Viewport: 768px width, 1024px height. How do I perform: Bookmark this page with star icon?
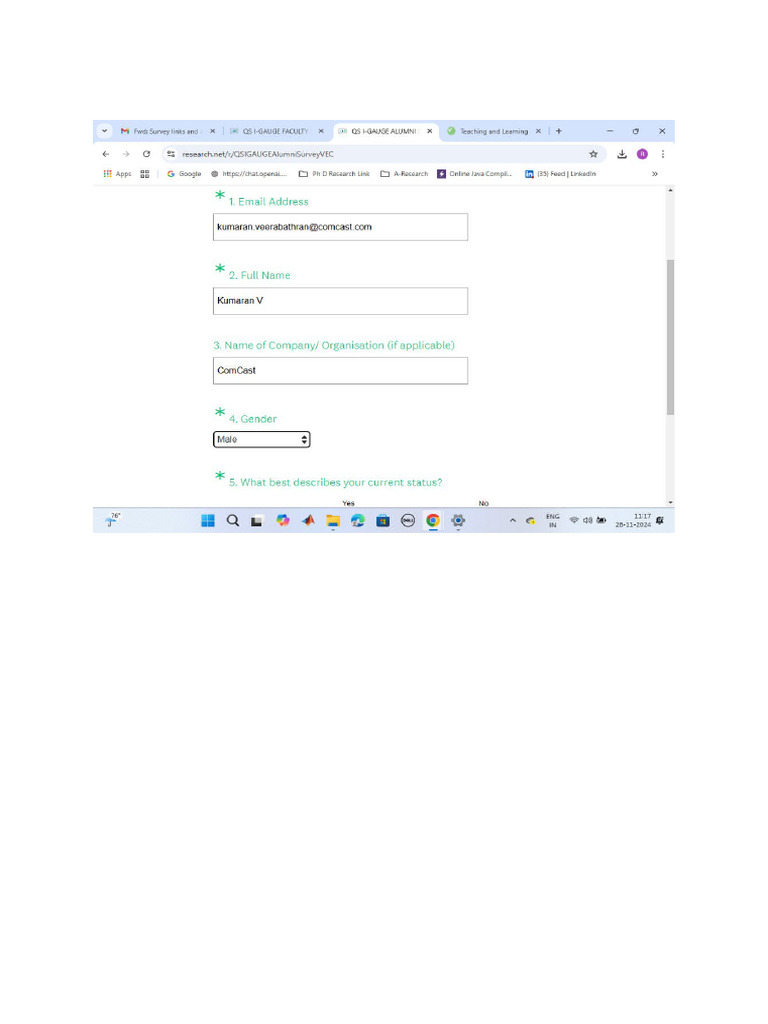point(593,154)
